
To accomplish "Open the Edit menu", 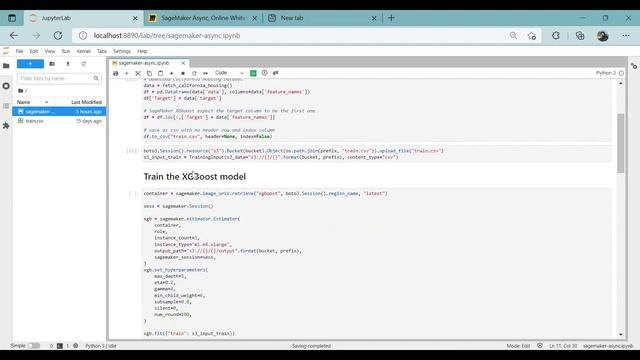I will 34,51.
